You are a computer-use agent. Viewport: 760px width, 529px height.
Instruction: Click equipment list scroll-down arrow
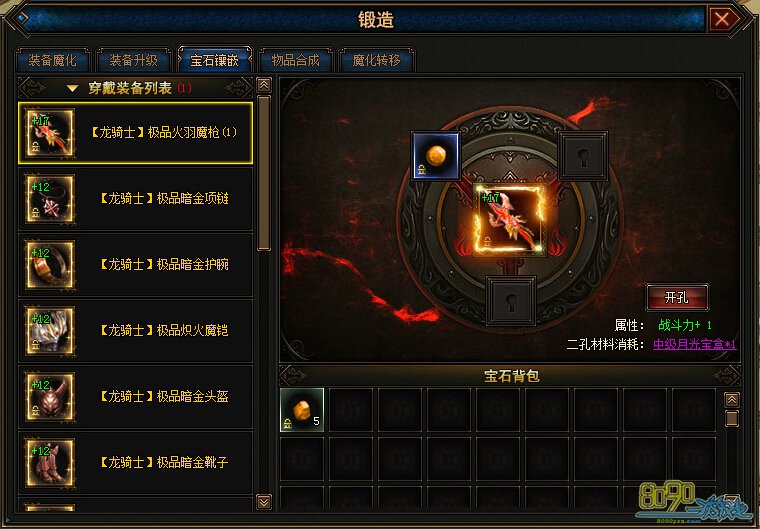[x=264, y=501]
